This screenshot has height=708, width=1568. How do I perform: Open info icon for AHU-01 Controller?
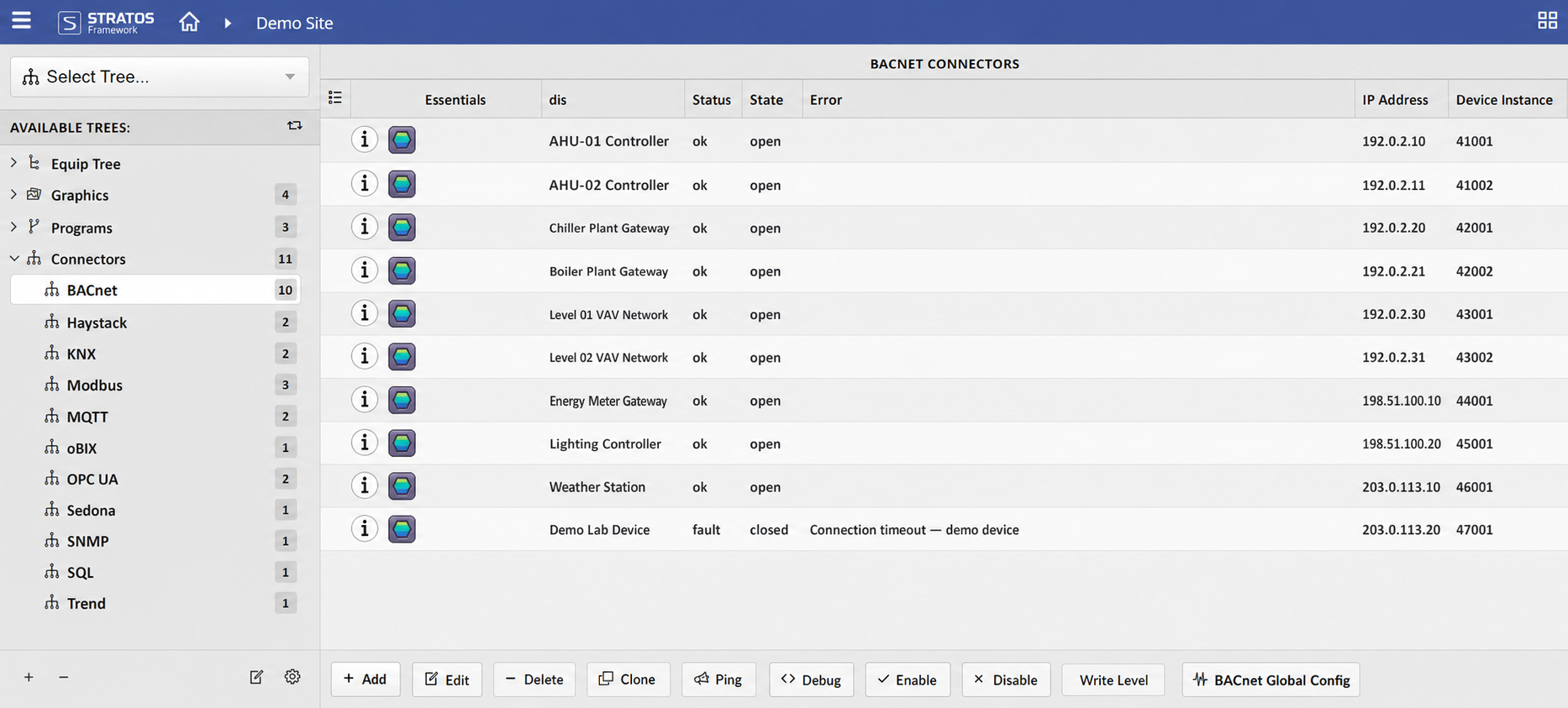tap(364, 139)
